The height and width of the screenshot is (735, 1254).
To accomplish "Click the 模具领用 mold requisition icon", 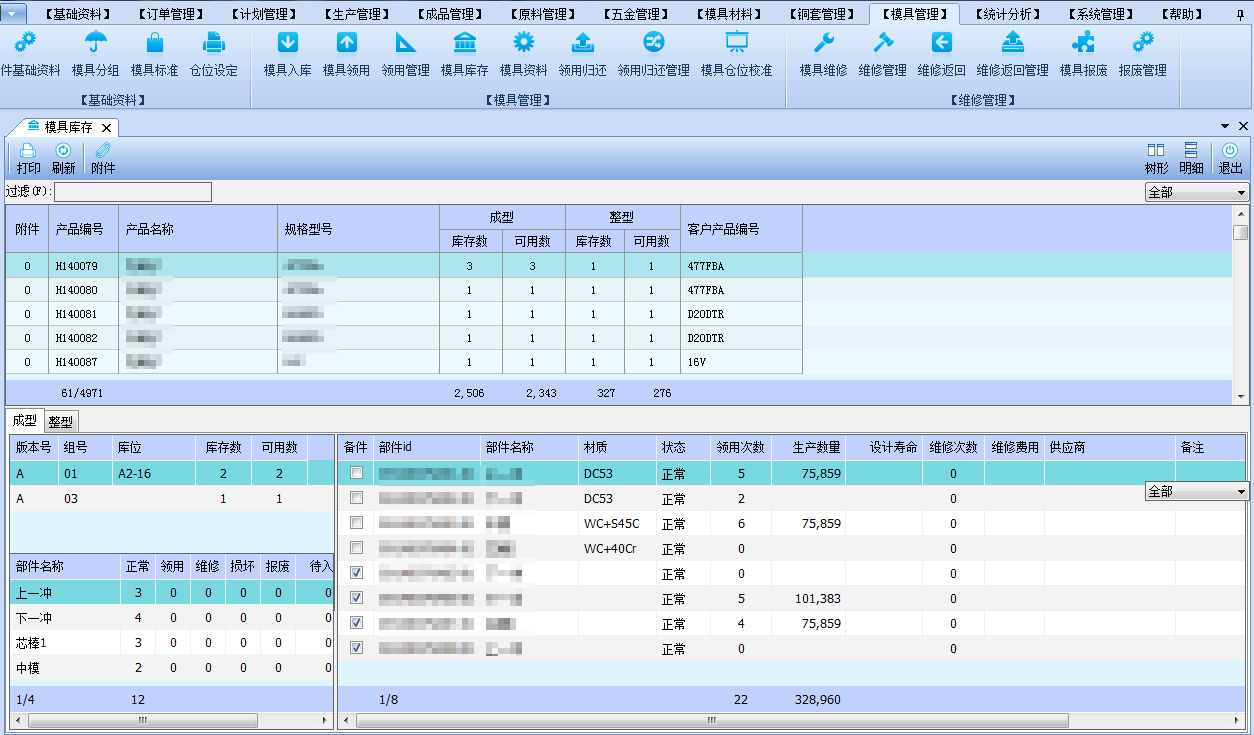I will (346, 43).
